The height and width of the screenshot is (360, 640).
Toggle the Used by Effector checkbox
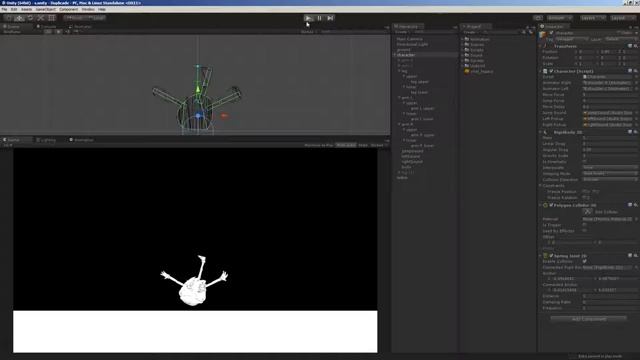pos(584,231)
